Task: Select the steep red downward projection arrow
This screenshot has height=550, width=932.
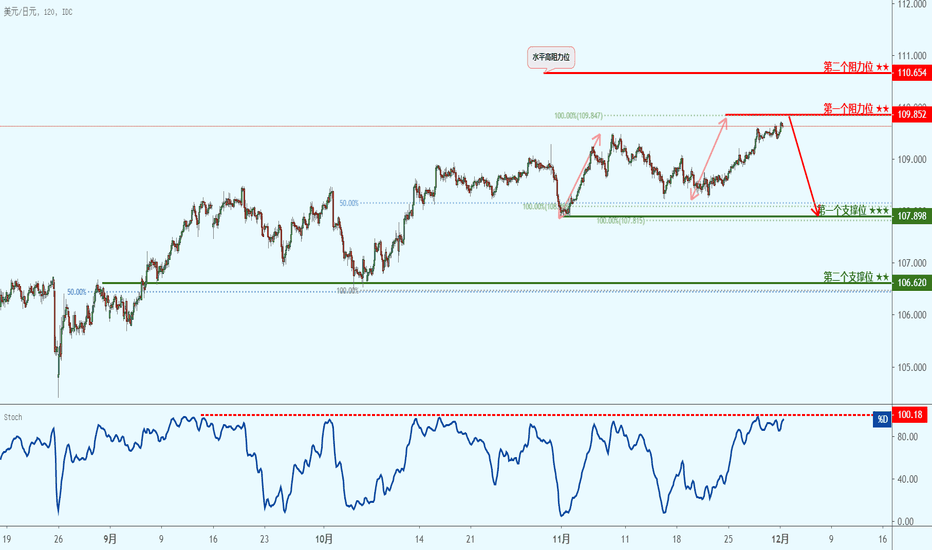Action: point(803,165)
